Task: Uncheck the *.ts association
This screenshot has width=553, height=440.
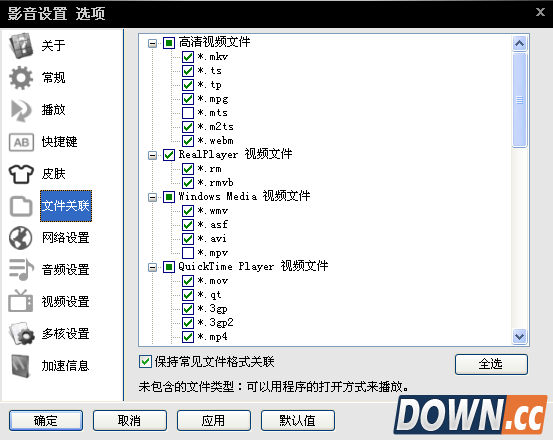Action: pyautogui.click(x=188, y=71)
